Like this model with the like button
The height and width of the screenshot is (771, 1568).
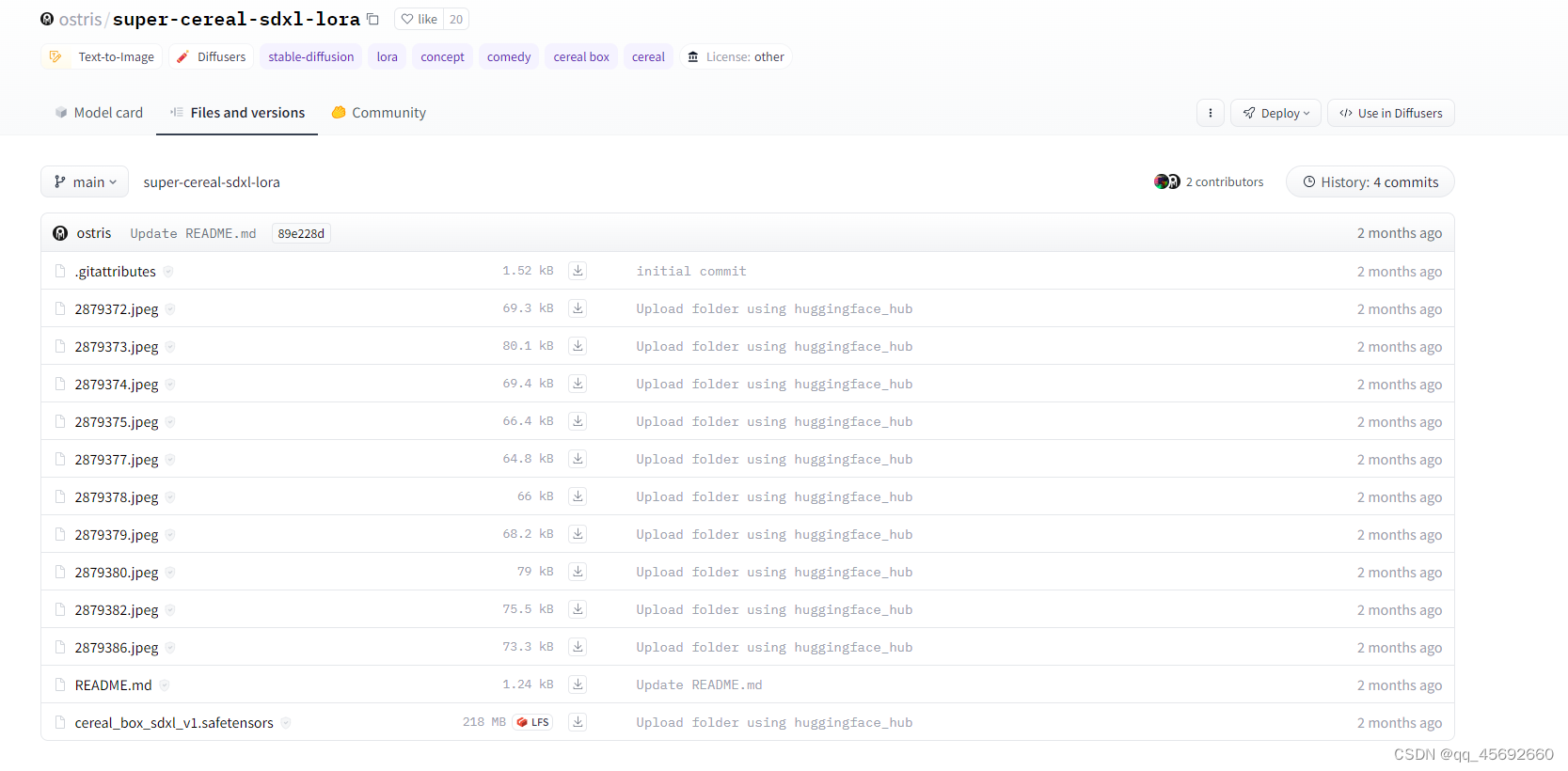coord(419,19)
